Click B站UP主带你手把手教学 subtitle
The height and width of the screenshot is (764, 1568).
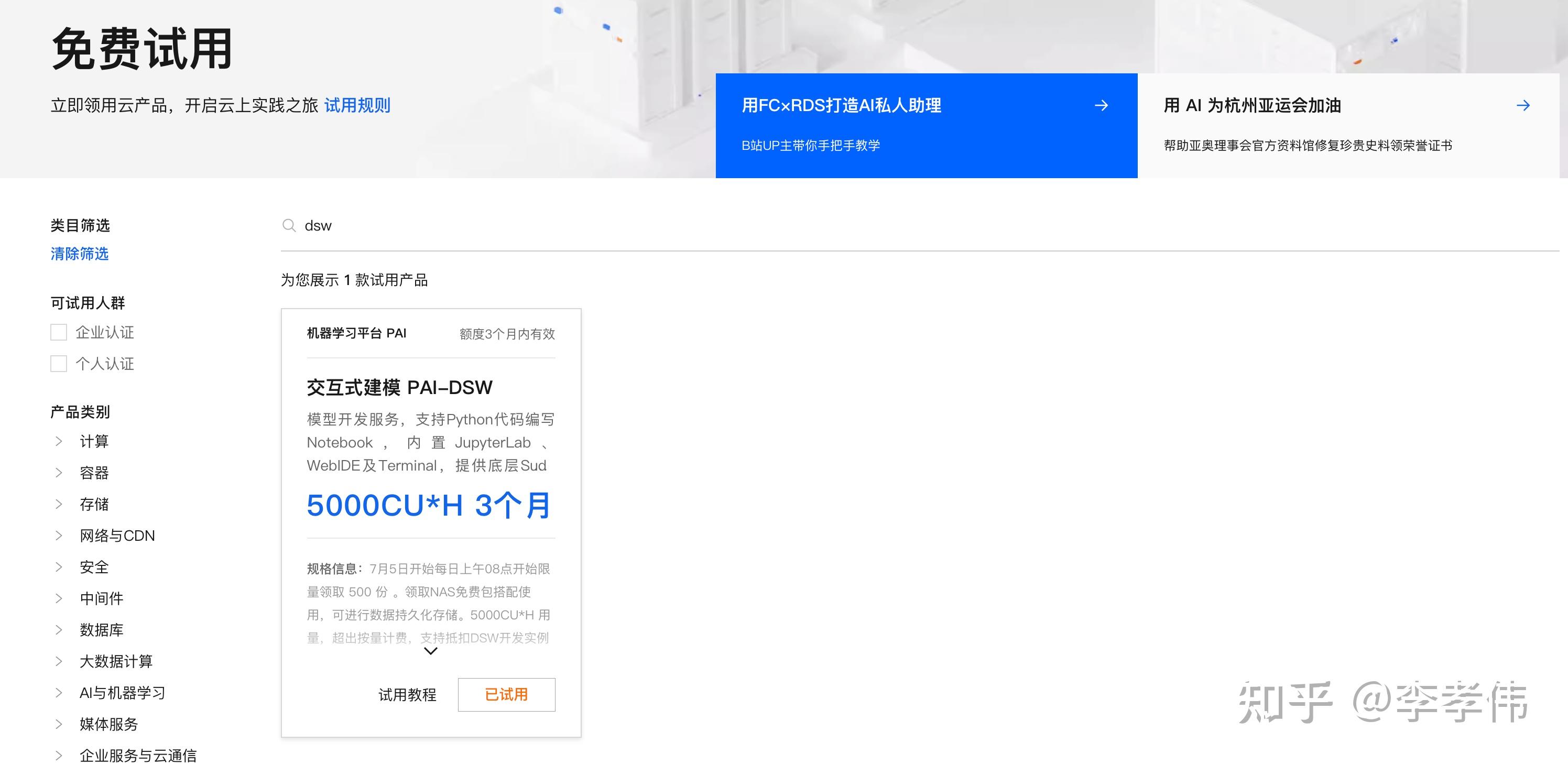pos(811,146)
